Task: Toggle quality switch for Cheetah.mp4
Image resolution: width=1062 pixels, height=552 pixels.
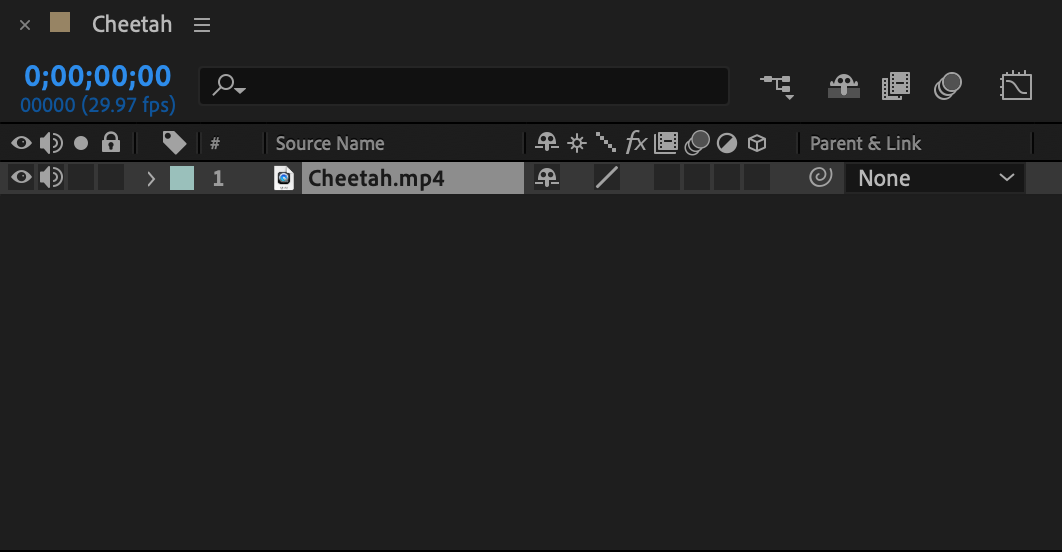Action: 606,178
